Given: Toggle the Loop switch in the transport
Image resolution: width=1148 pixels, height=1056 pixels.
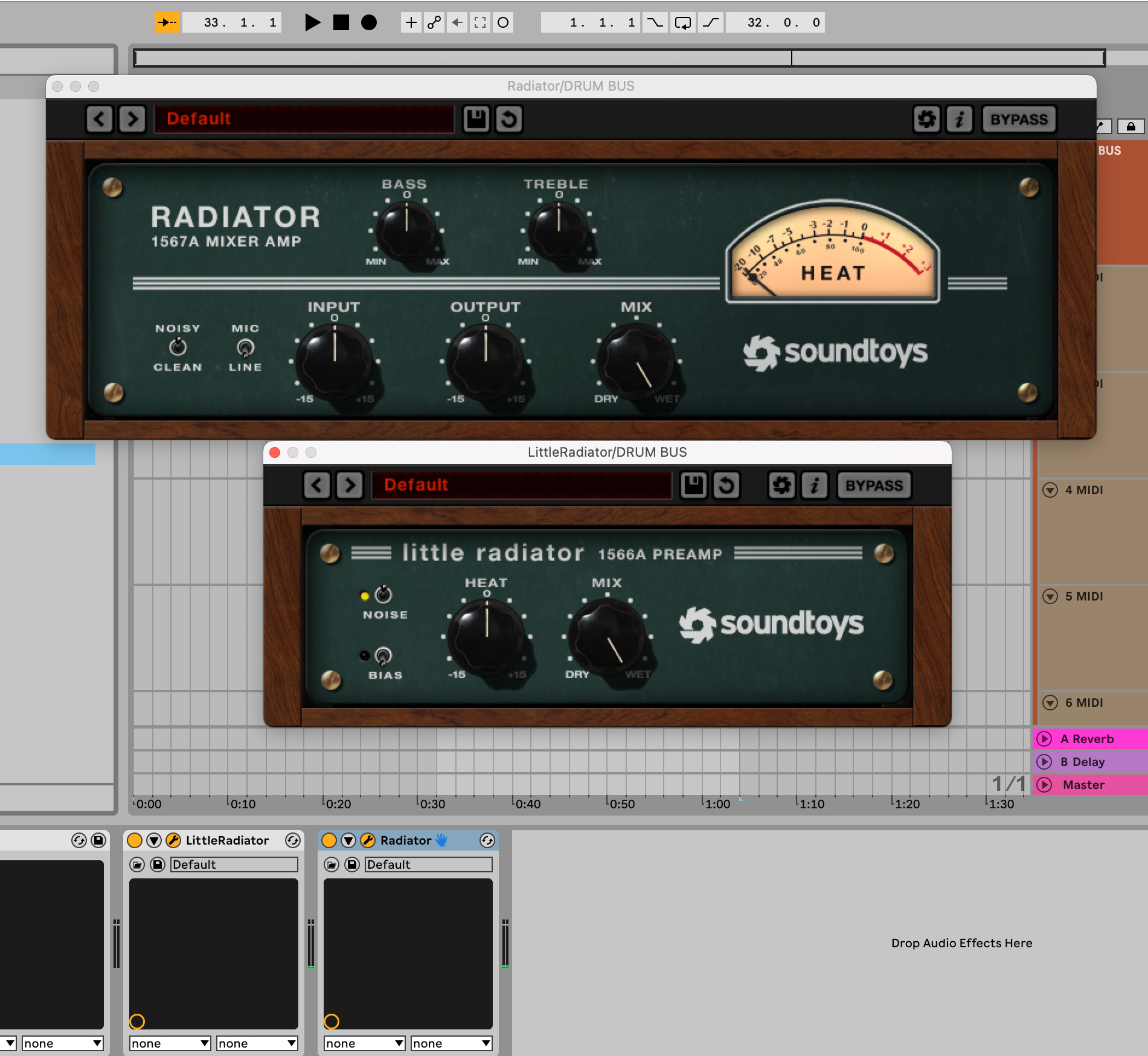Looking at the screenshot, I should pyautogui.click(x=683, y=22).
